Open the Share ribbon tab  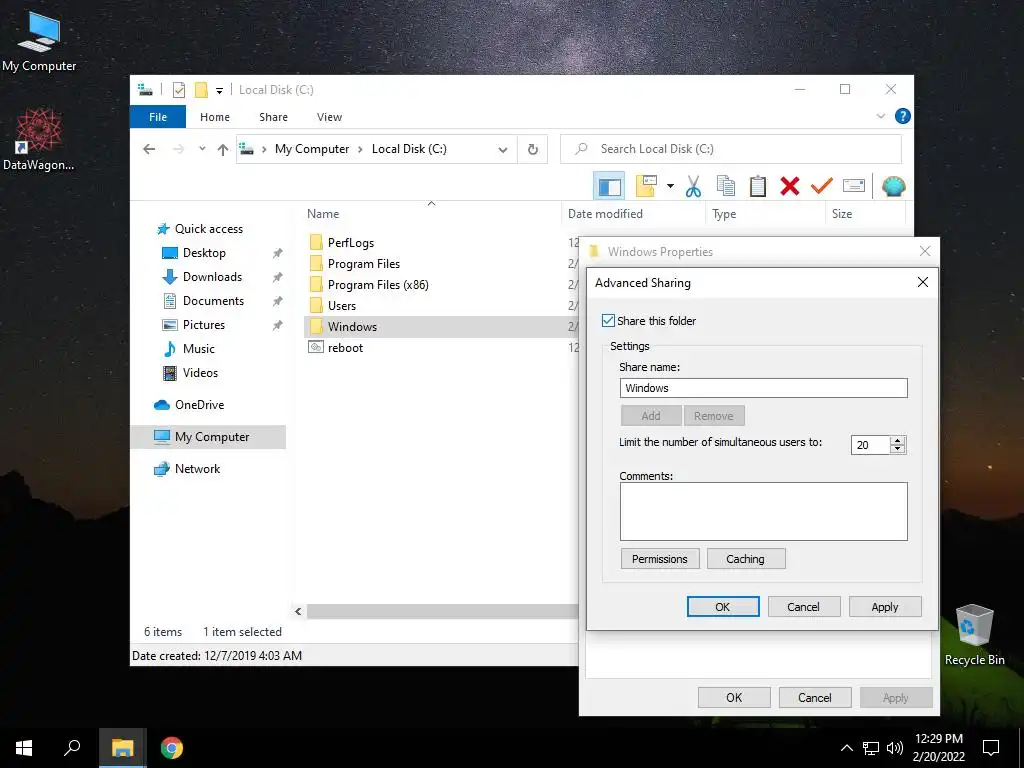[273, 117]
